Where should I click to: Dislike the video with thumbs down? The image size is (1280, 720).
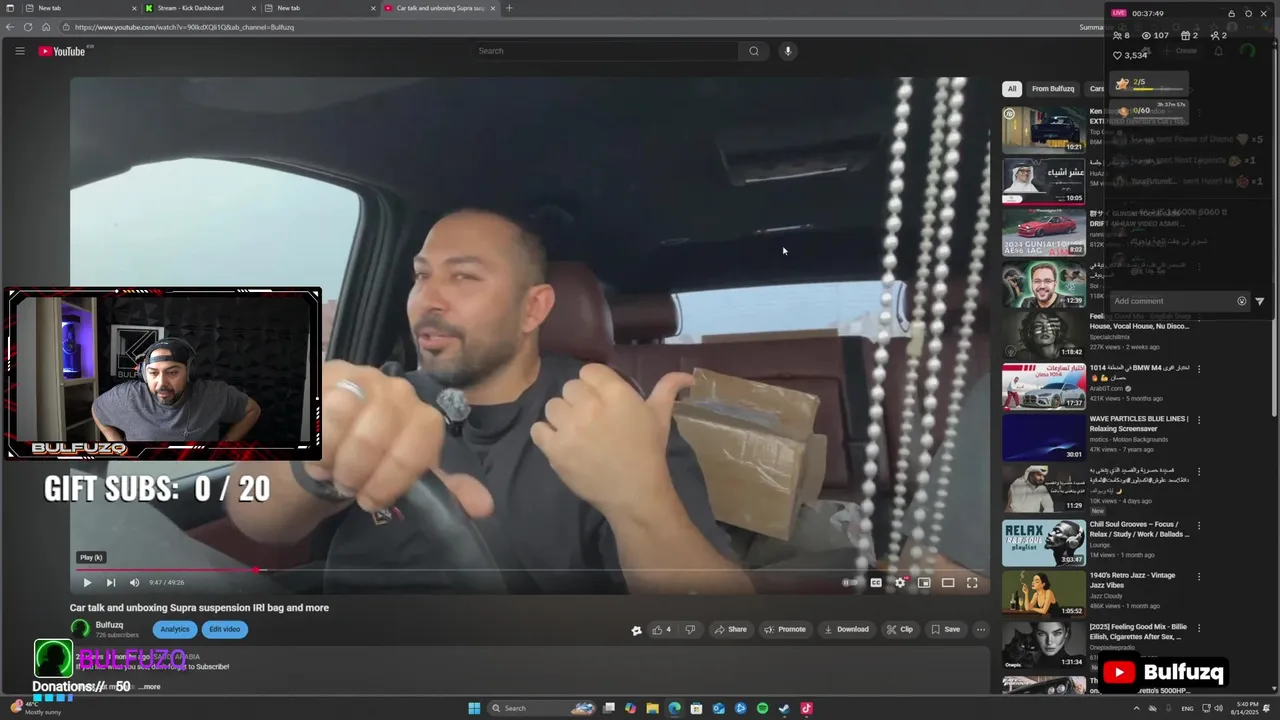tap(690, 629)
